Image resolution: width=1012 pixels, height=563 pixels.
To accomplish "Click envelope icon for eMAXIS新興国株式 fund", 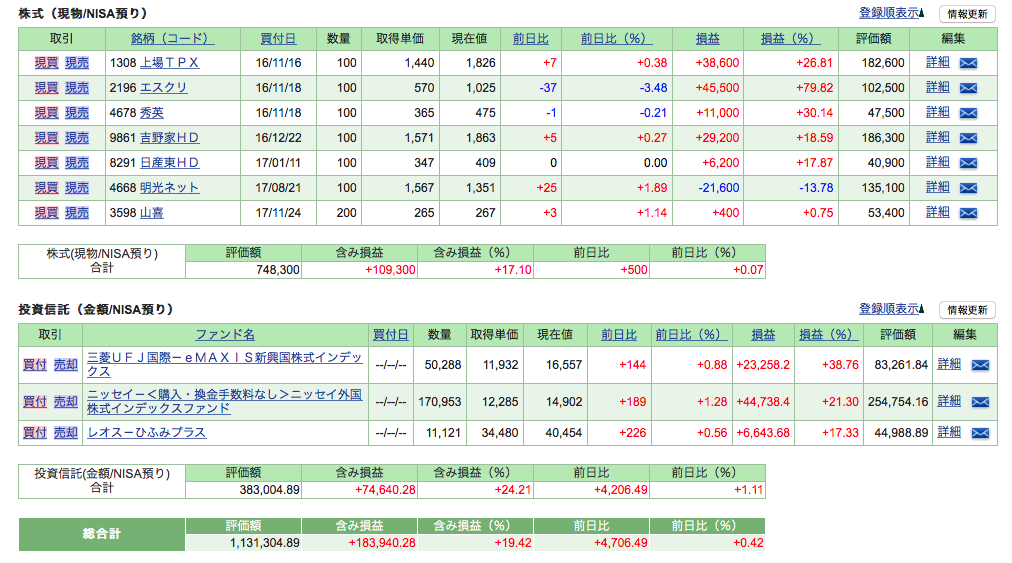I will 980,365.
